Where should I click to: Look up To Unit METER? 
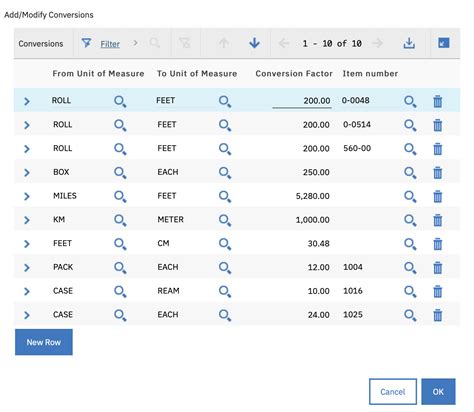pos(225,220)
